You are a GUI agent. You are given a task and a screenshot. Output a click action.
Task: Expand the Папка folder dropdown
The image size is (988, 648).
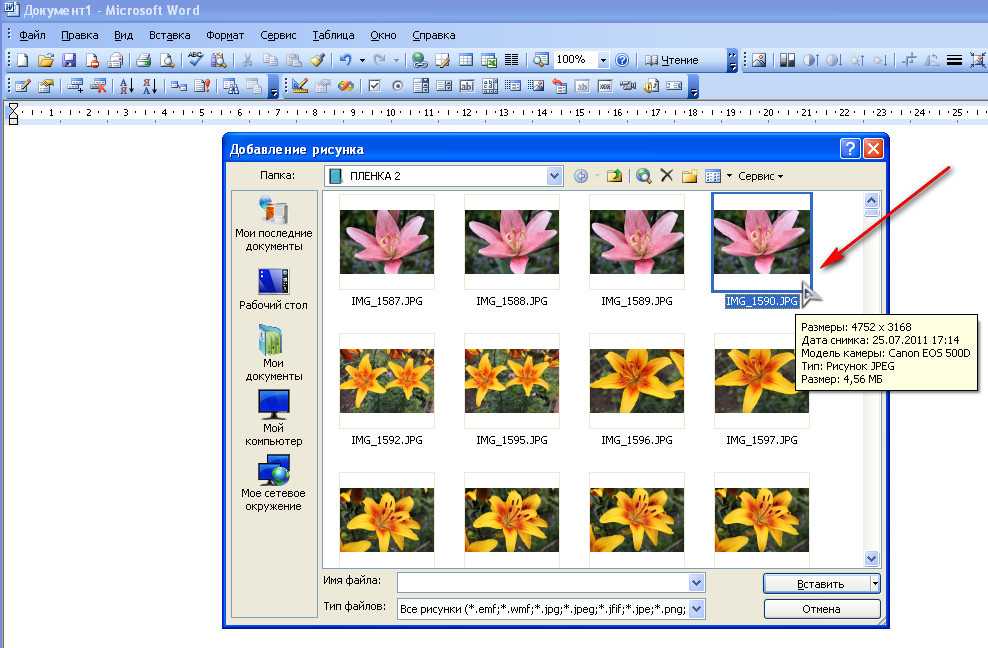555,176
